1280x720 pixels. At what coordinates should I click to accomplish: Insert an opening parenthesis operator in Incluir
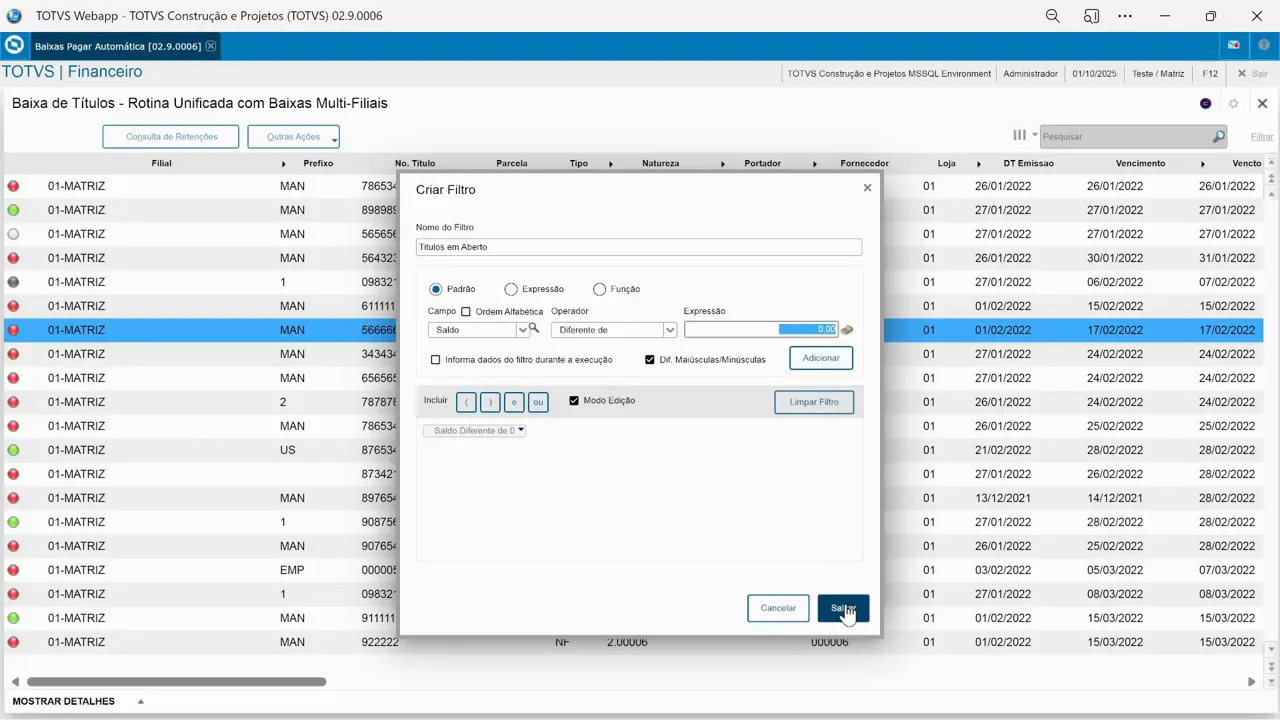[x=465, y=401]
